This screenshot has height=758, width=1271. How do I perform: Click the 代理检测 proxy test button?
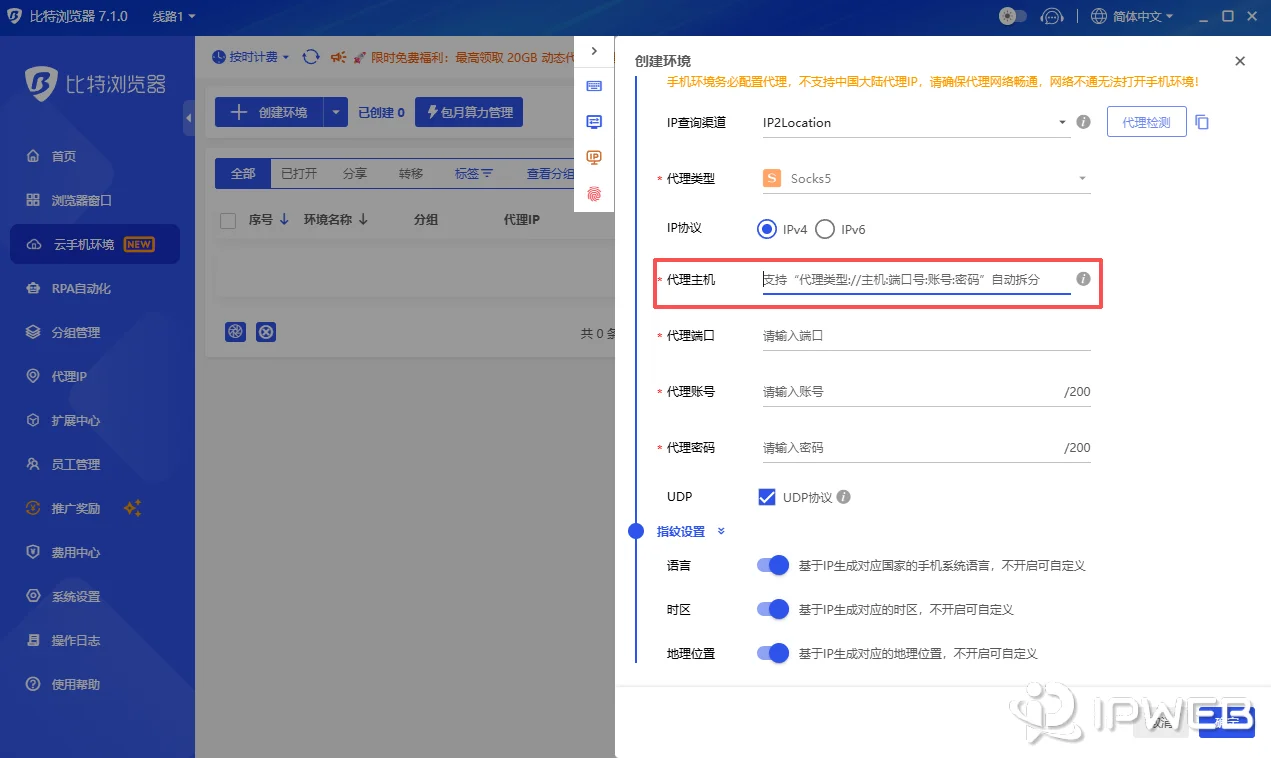coord(1146,120)
